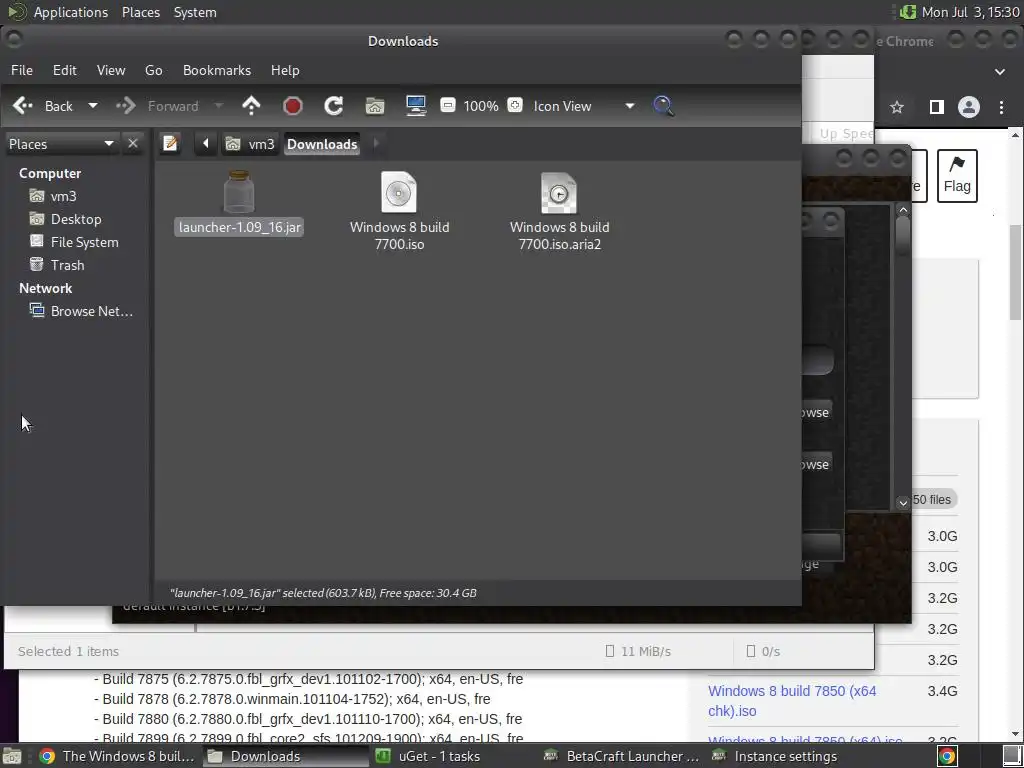This screenshot has height=768, width=1024.
Task: Open the Help menu
Action: pos(285,70)
